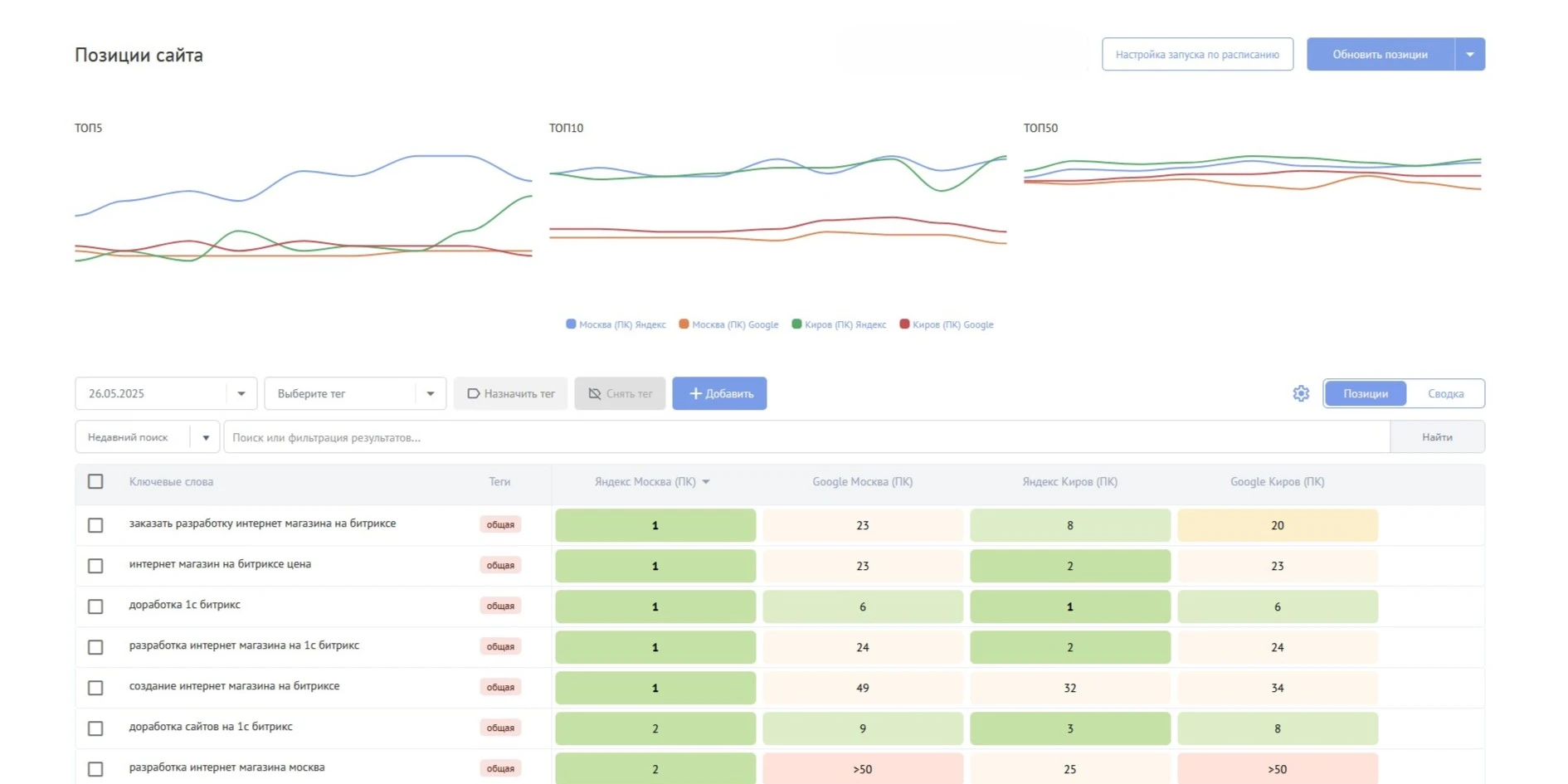Toggle Москва (ПК) Яндекс blue legend marker

(x=571, y=324)
